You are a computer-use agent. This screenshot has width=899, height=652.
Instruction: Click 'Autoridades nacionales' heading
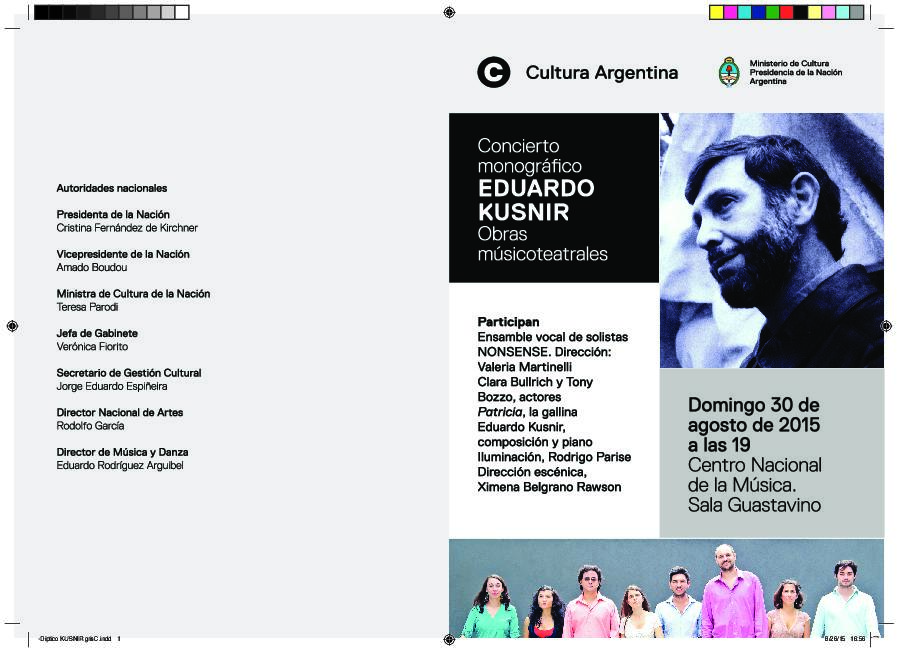click(112, 188)
